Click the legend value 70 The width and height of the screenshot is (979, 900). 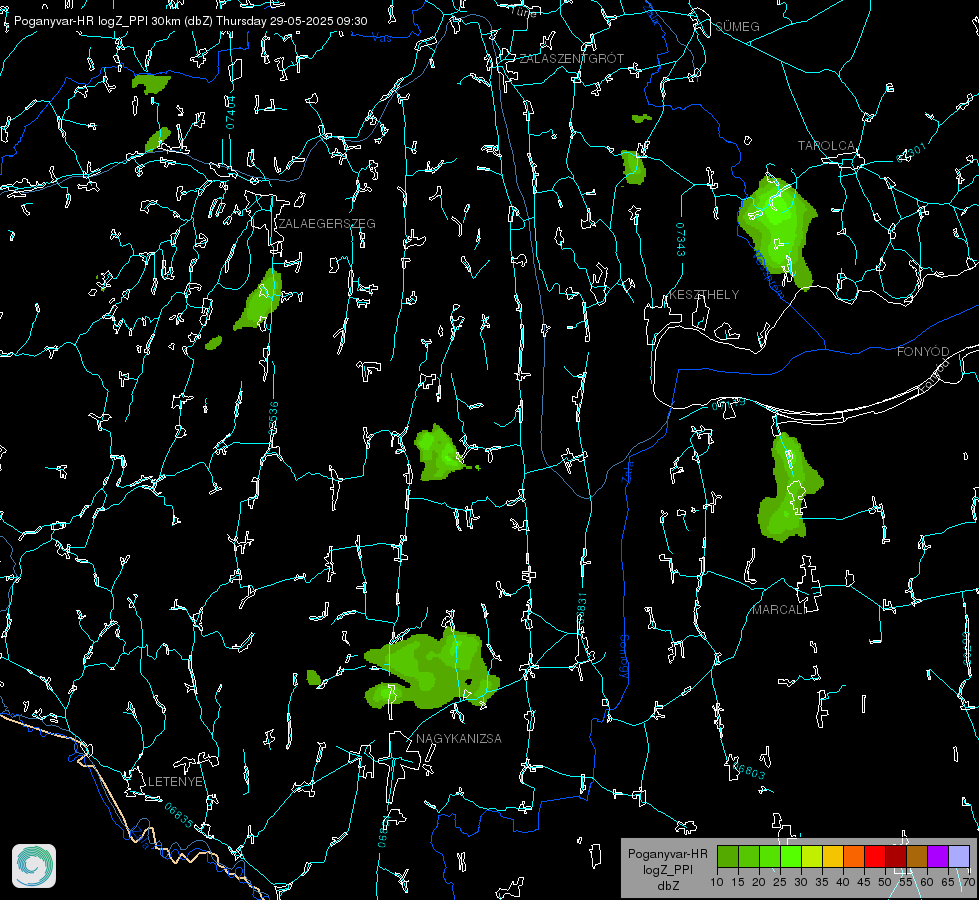pos(968,883)
